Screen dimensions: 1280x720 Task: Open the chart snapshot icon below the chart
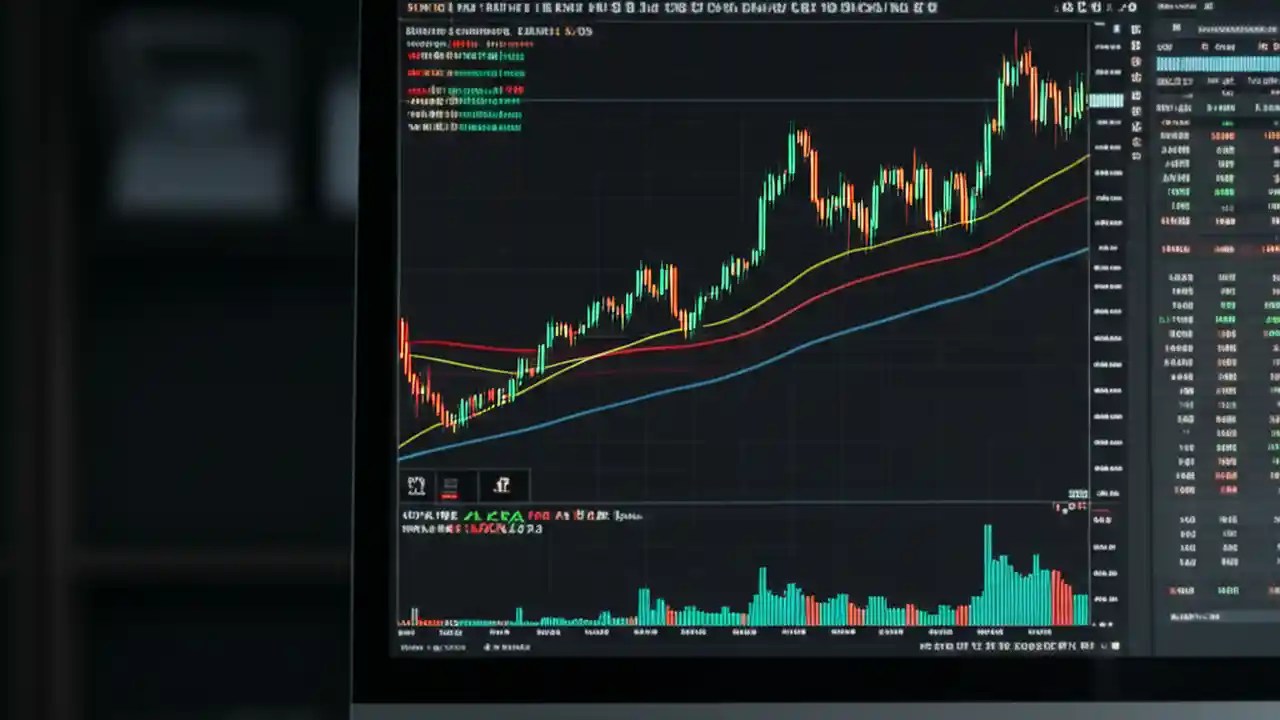point(417,485)
